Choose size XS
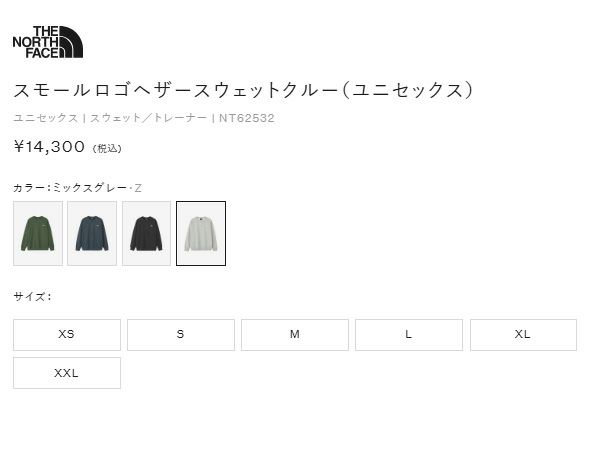This screenshot has height=450, width=600. (x=67, y=335)
